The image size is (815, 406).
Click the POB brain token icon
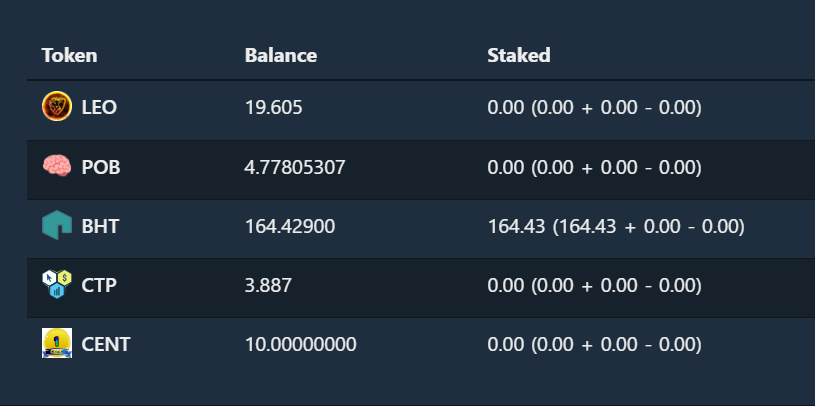(57, 166)
